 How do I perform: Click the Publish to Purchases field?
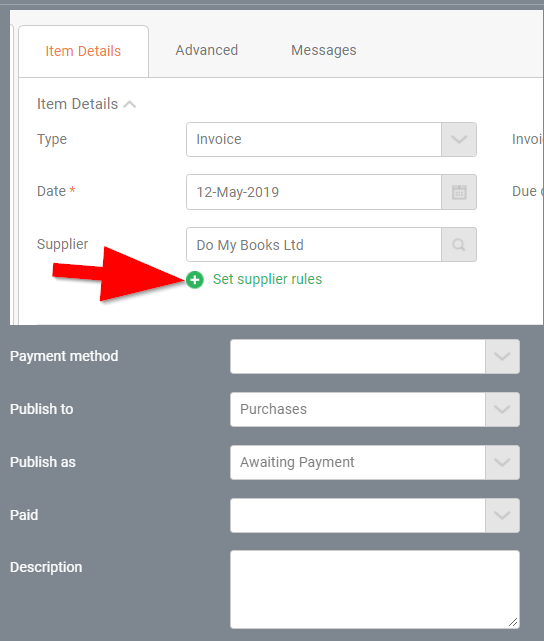pyautogui.click(x=358, y=409)
